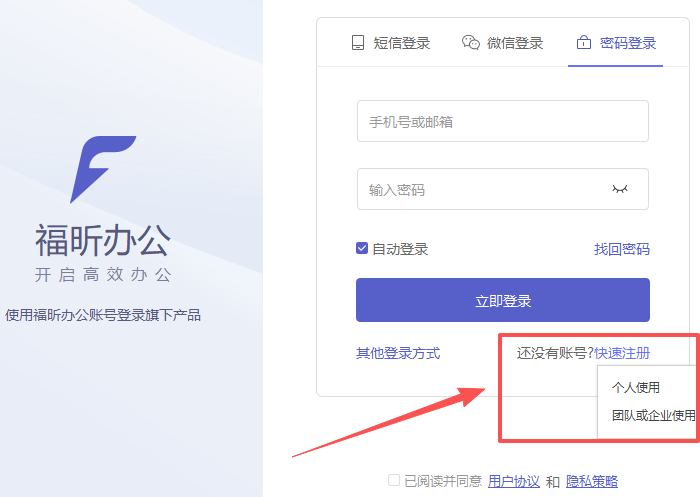Click the 快速注册 link
Image resolution: width=700 pixels, height=497 pixels.
coord(622,353)
